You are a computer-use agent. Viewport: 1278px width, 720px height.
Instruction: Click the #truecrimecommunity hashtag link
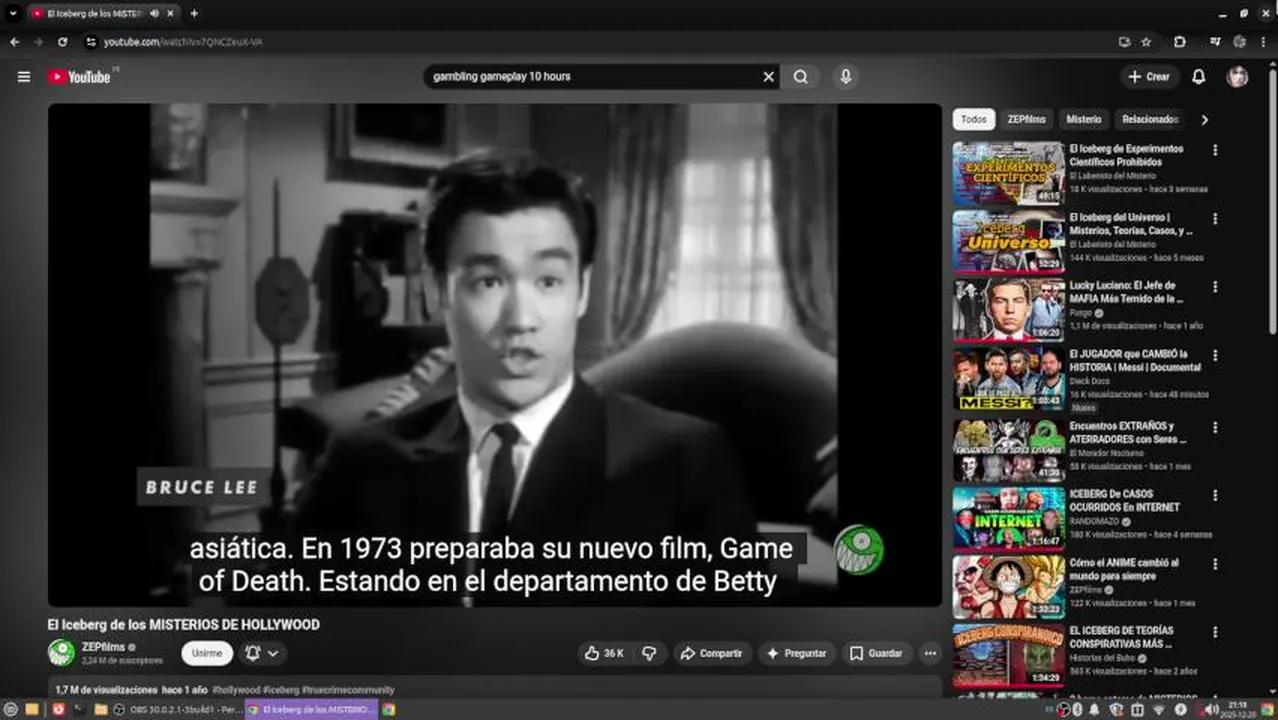point(349,690)
